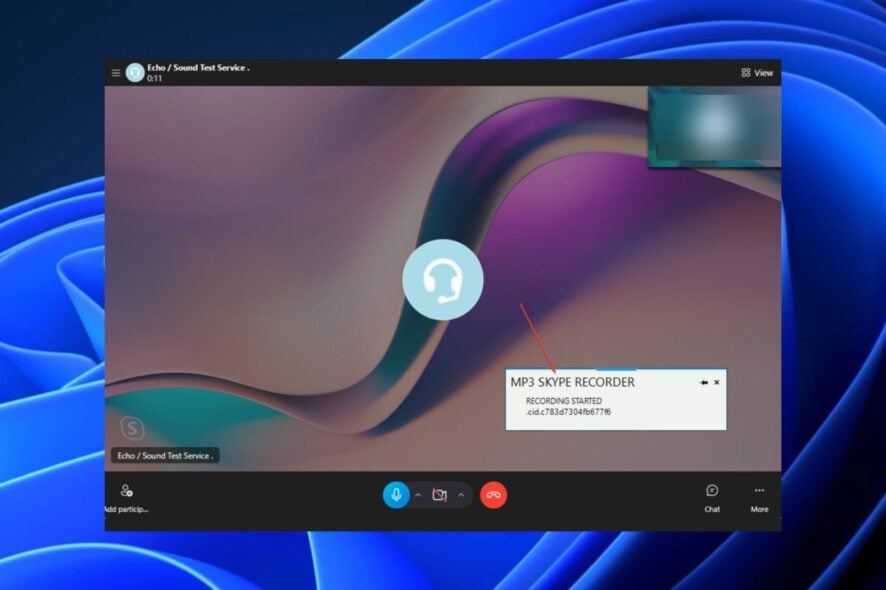886x590 pixels.
Task: Mute the microphone
Action: pyautogui.click(x=396, y=493)
